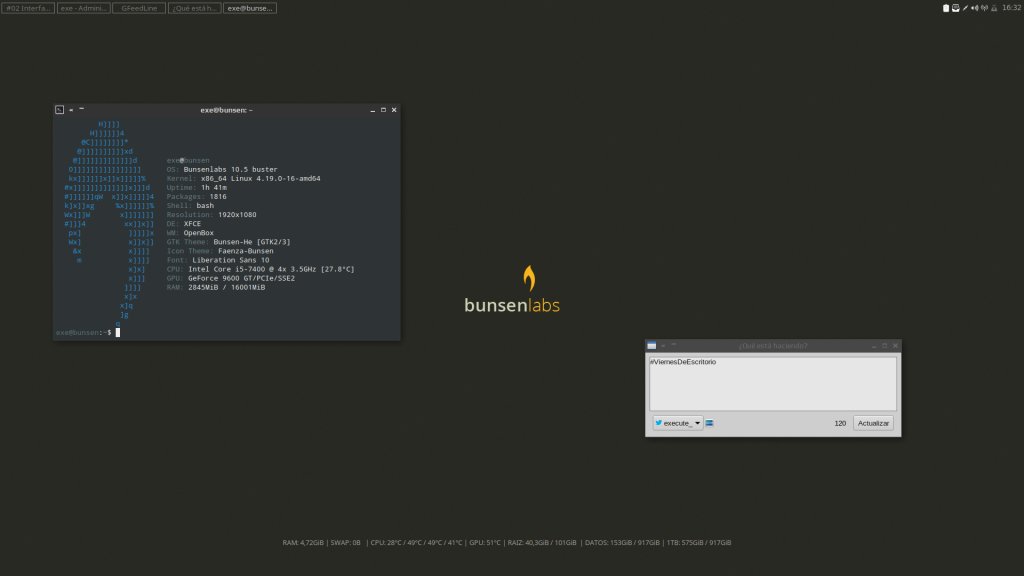Close the ¿Qué está haciendo? window
The image size is (1024, 576).
(x=895, y=345)
